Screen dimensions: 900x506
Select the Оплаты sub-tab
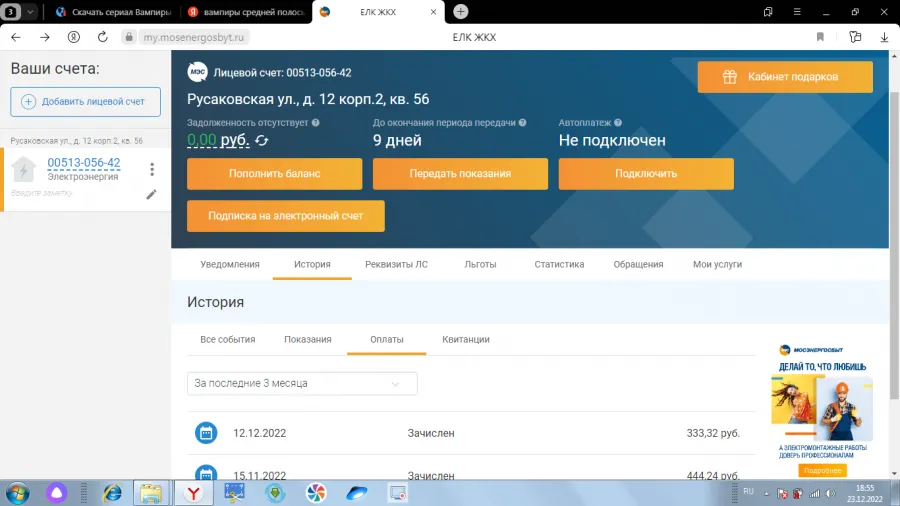(386, 340)
